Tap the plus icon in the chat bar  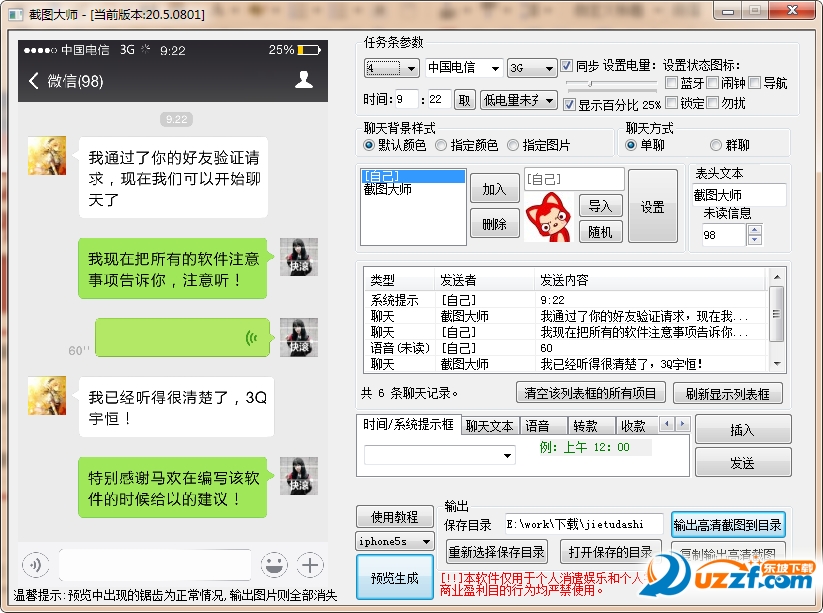(x=310, y=565)
